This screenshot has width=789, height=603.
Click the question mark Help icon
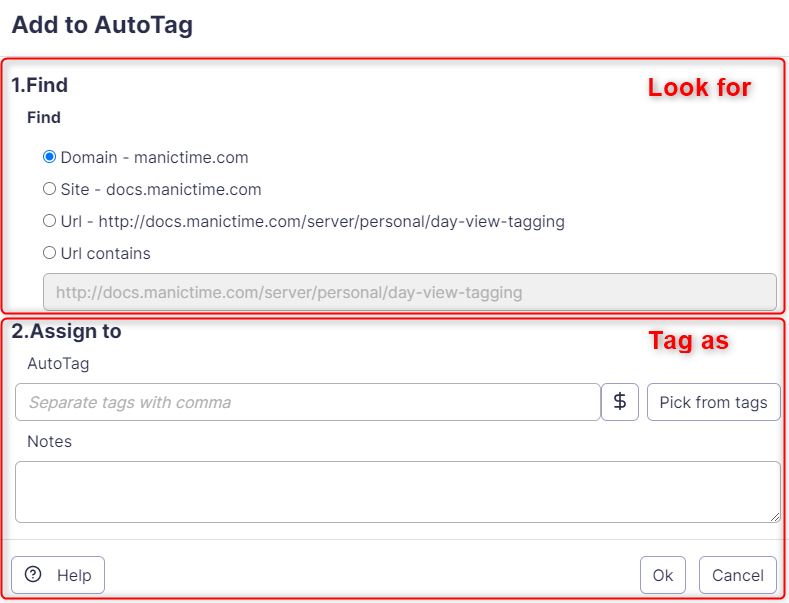point(33,574)
